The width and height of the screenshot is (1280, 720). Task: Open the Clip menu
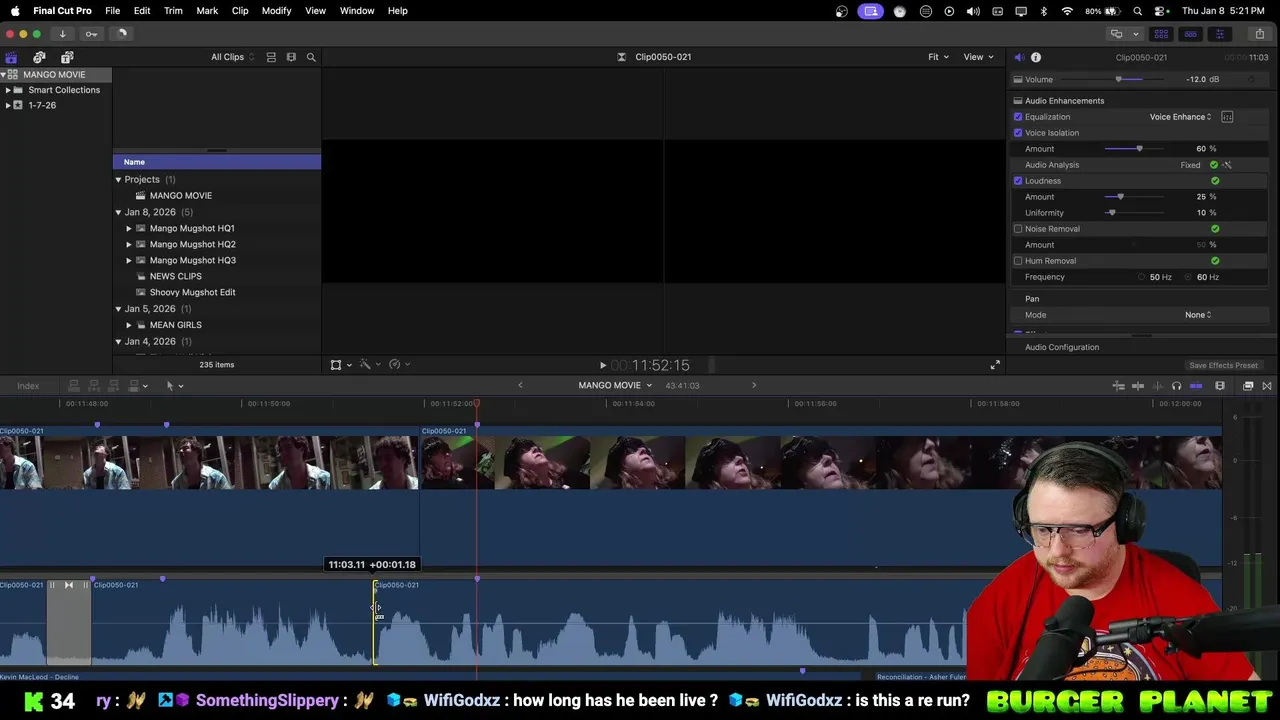[240, 11]
